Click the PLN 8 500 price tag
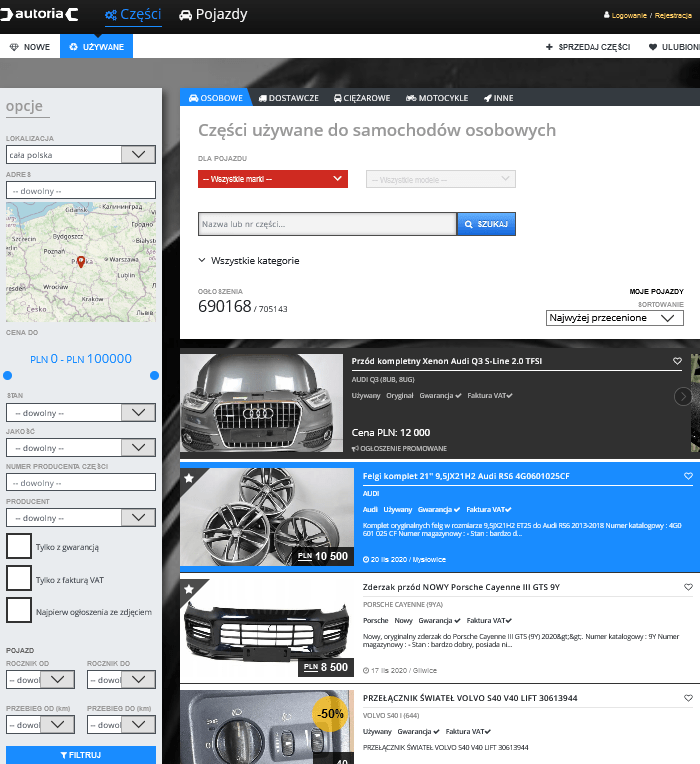700x764 pixels. click(325, 667)
